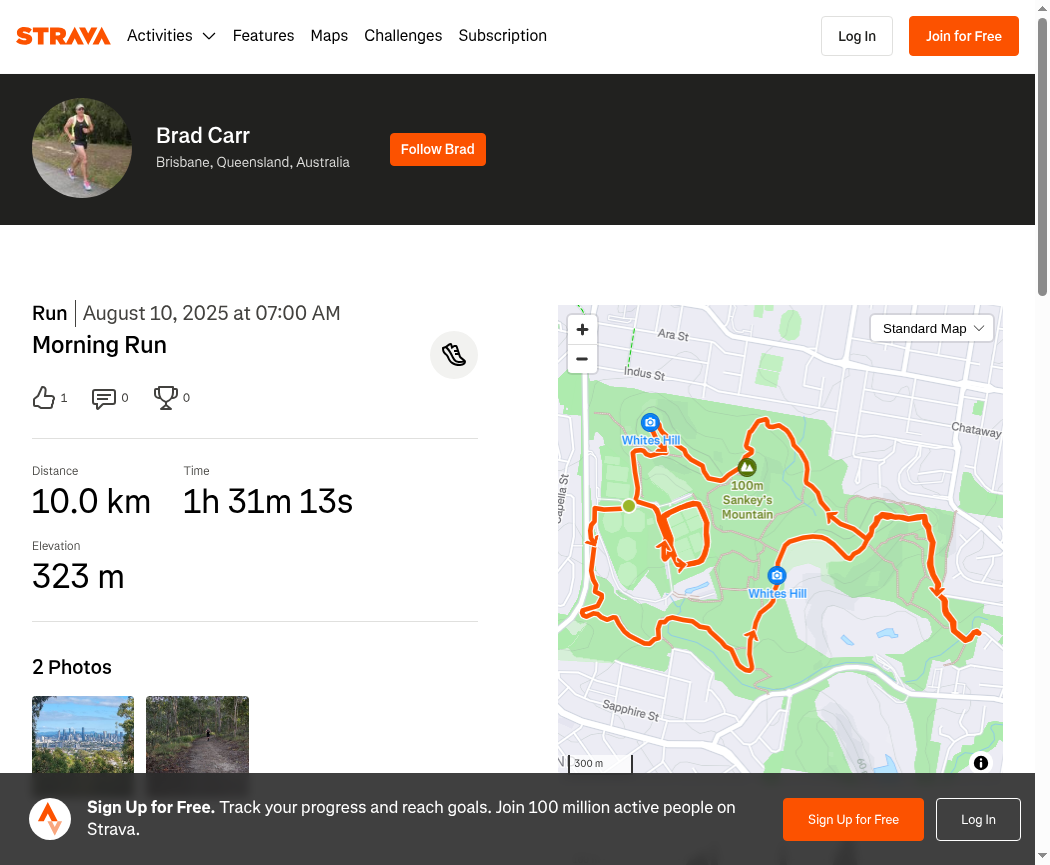
Task: Click Join for Free button
Action: point(964,36)
